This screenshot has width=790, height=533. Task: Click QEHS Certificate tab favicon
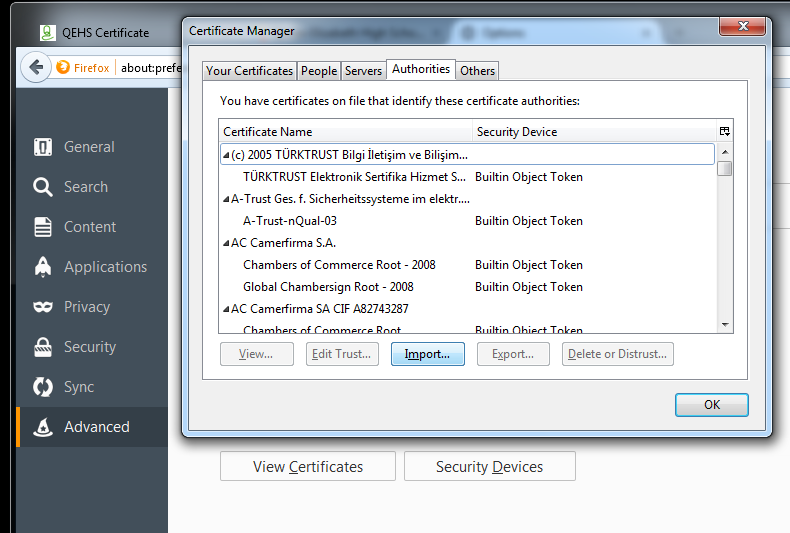(47, 33)
